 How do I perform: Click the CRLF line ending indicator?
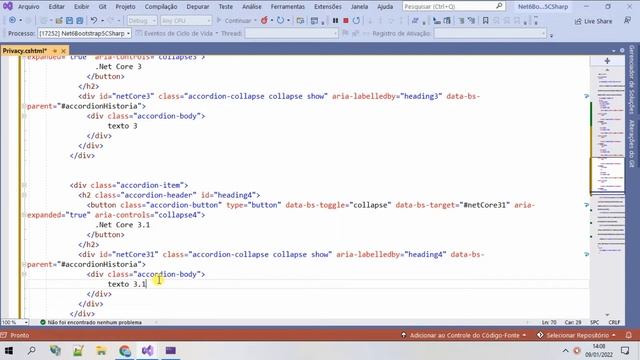614,322
